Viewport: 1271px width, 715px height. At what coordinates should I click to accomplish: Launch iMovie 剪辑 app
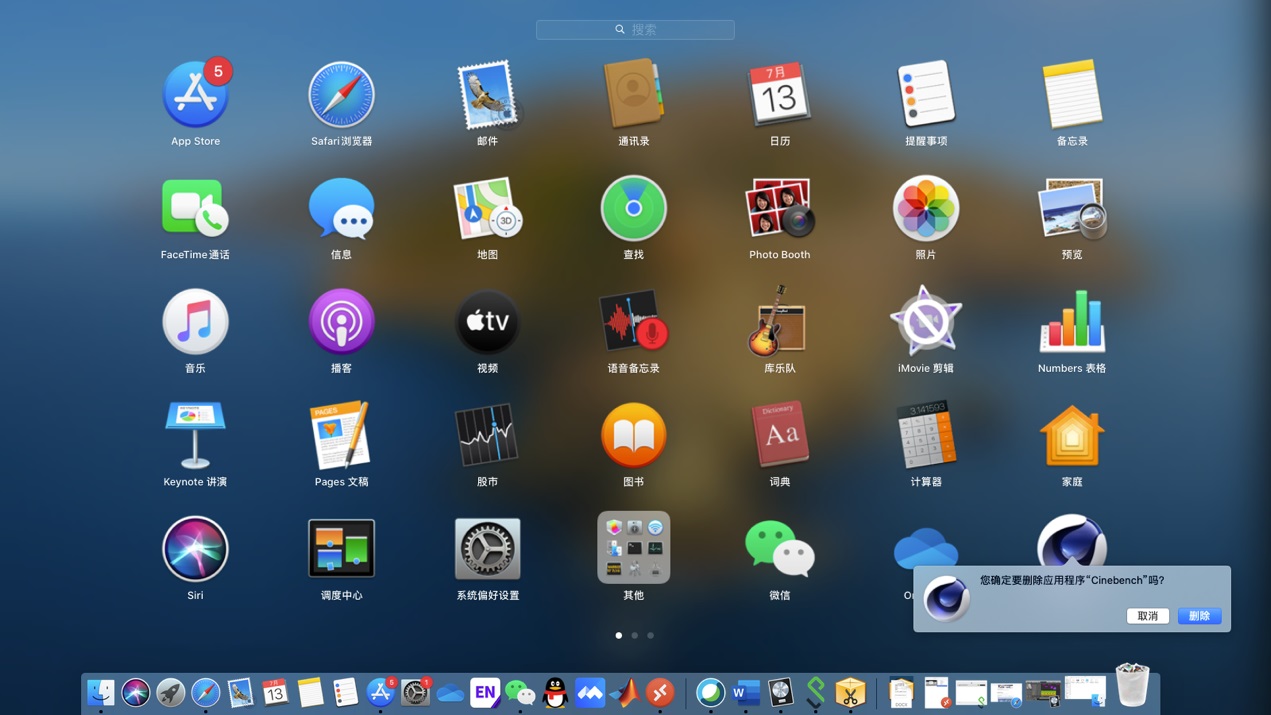pyautogui.click(x=926, y=322)
